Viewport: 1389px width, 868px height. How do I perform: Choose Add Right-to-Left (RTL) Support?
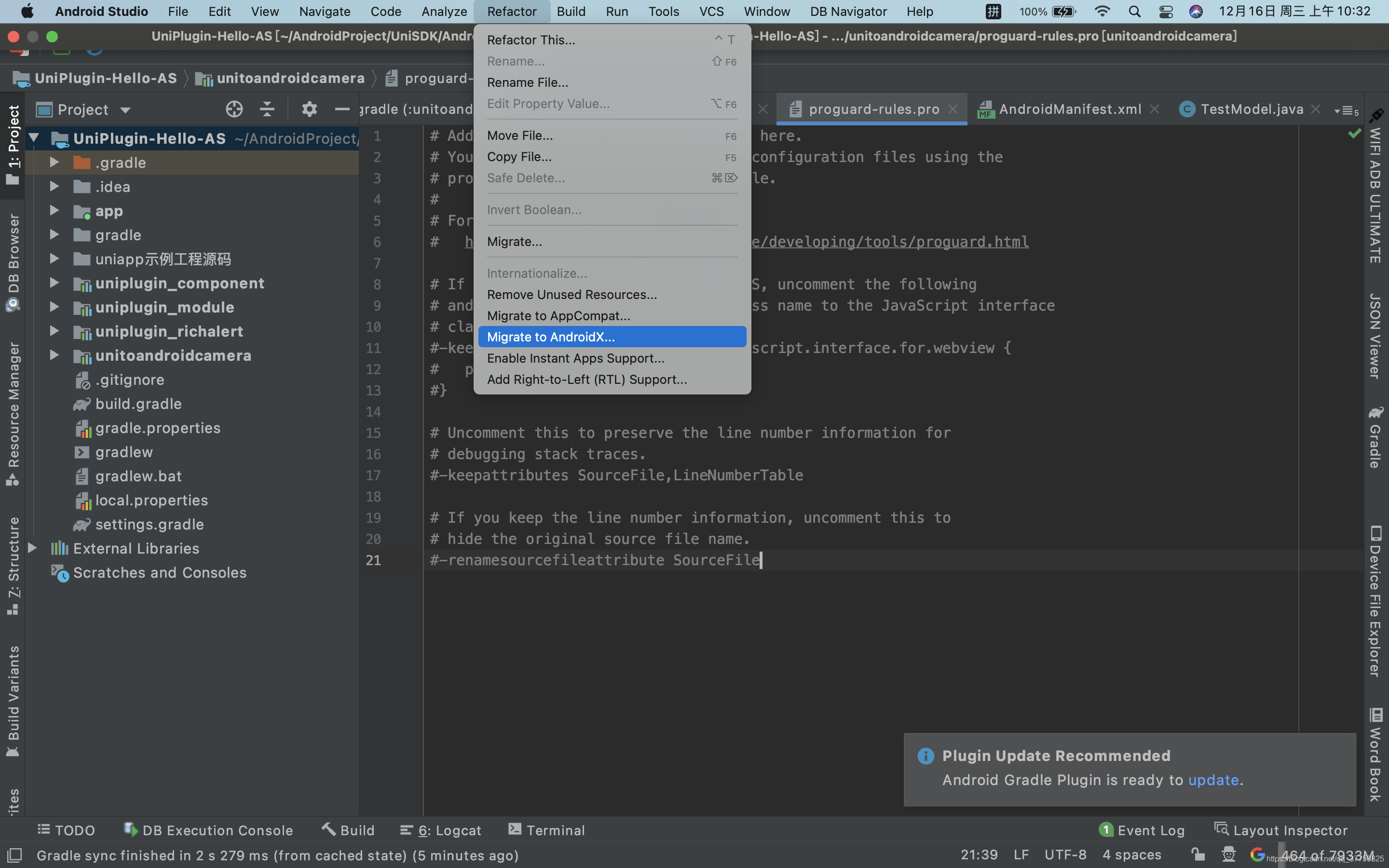pyautogui.click(x=612, y=380)
